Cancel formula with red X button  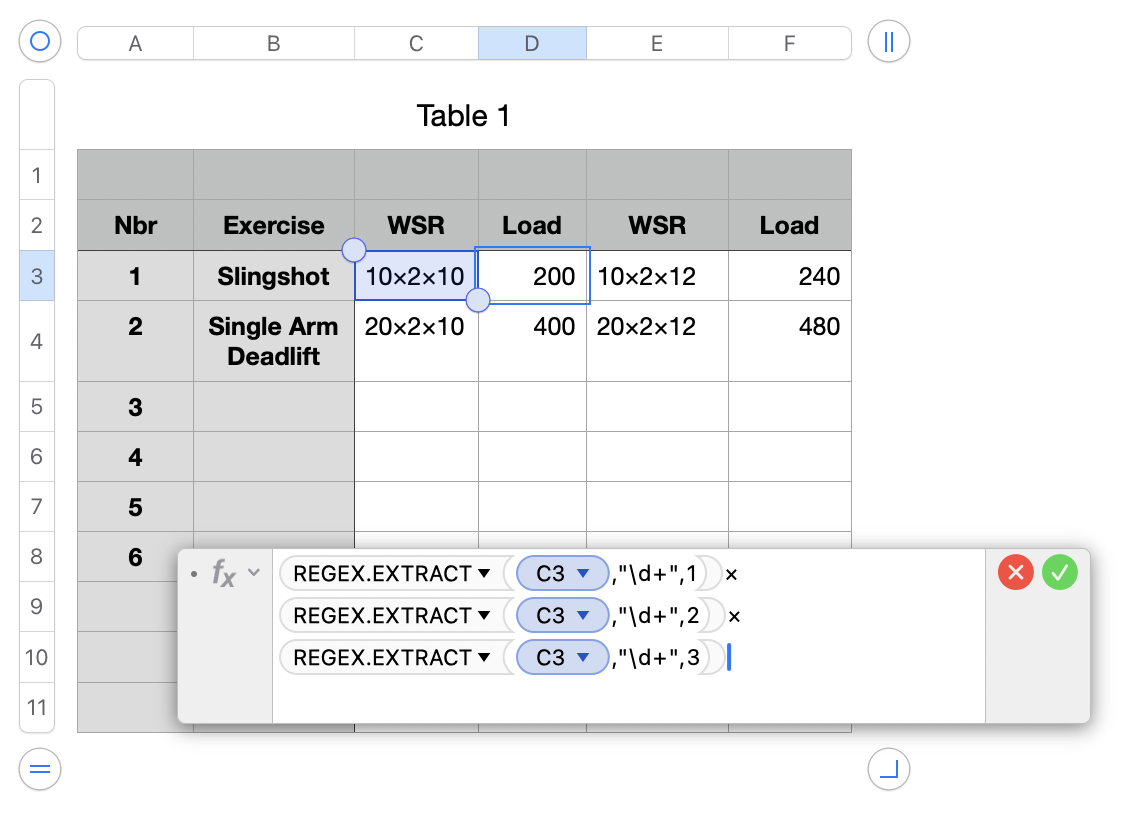click(x=1015, y=573)
